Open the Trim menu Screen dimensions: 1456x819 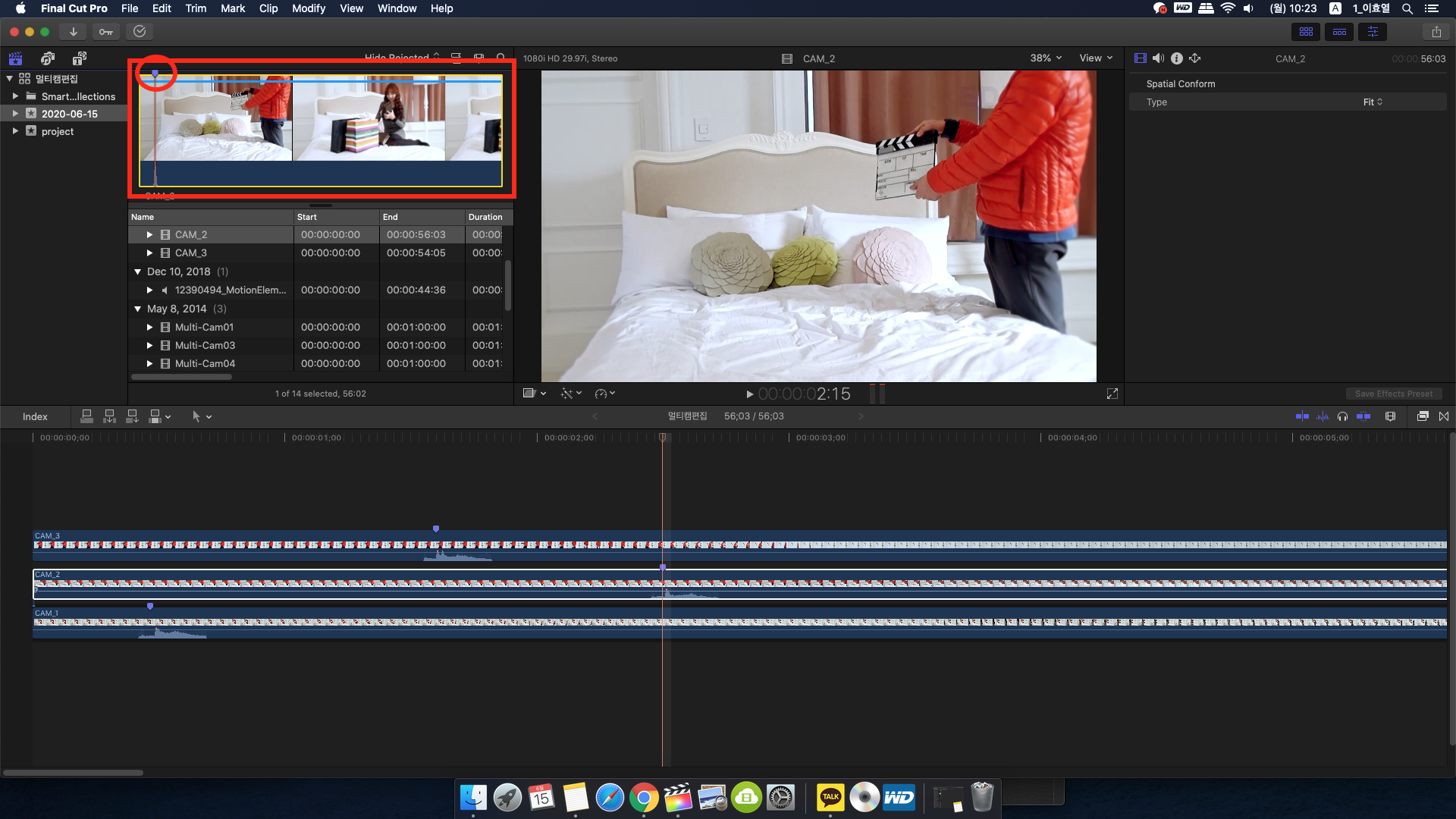(x=196, y=8)
